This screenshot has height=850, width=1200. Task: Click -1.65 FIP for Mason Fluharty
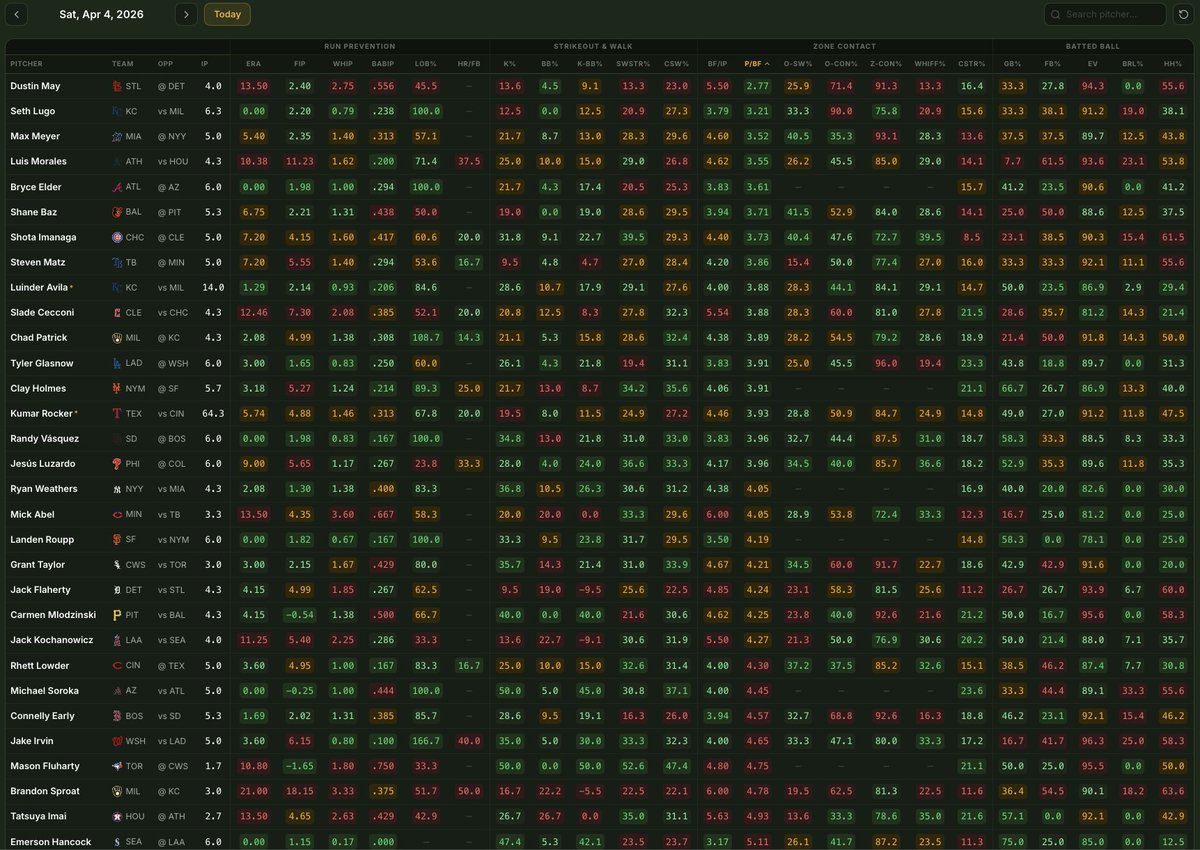pos(300,766)
